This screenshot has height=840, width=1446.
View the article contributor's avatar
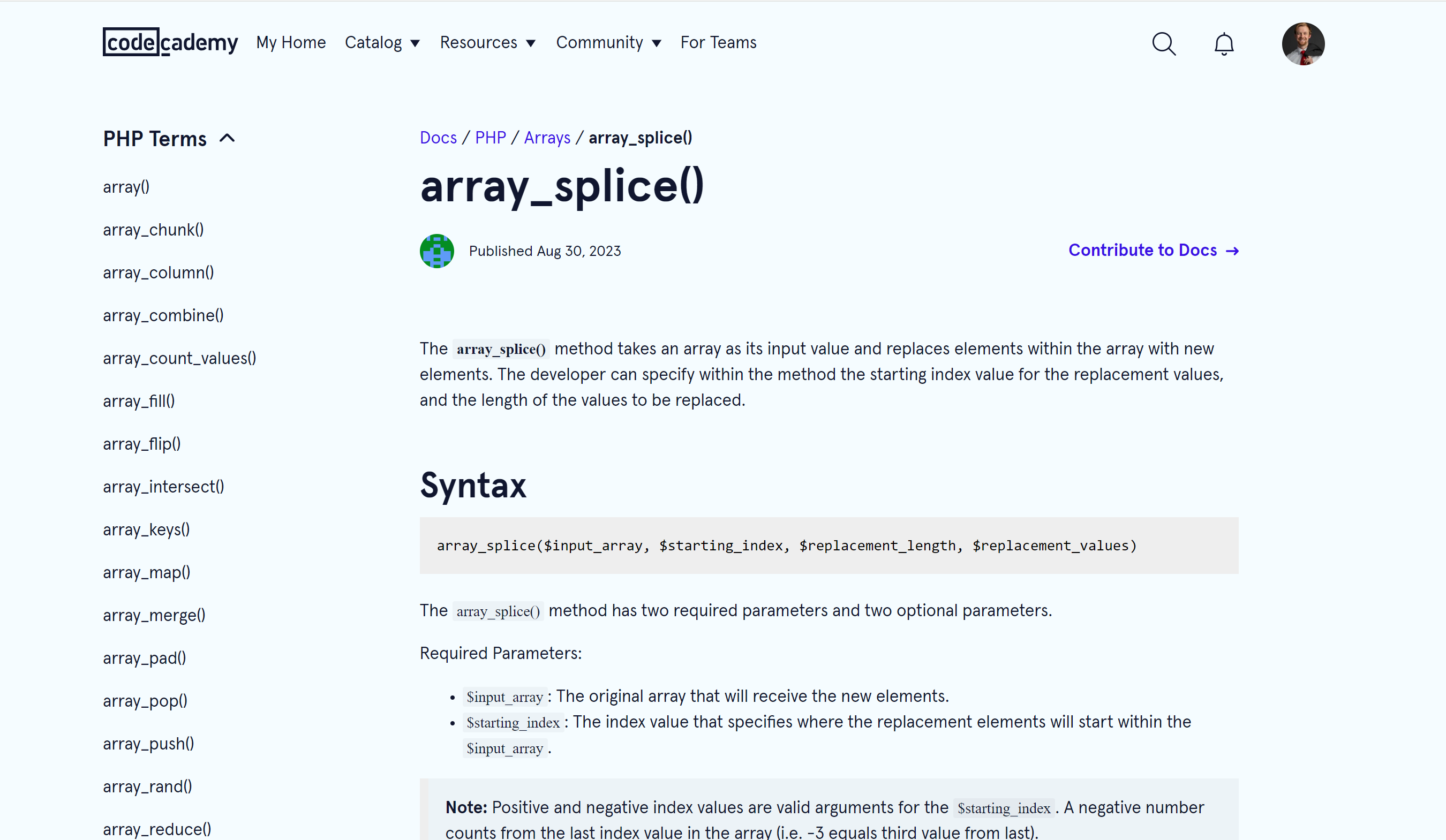(436, 251)
